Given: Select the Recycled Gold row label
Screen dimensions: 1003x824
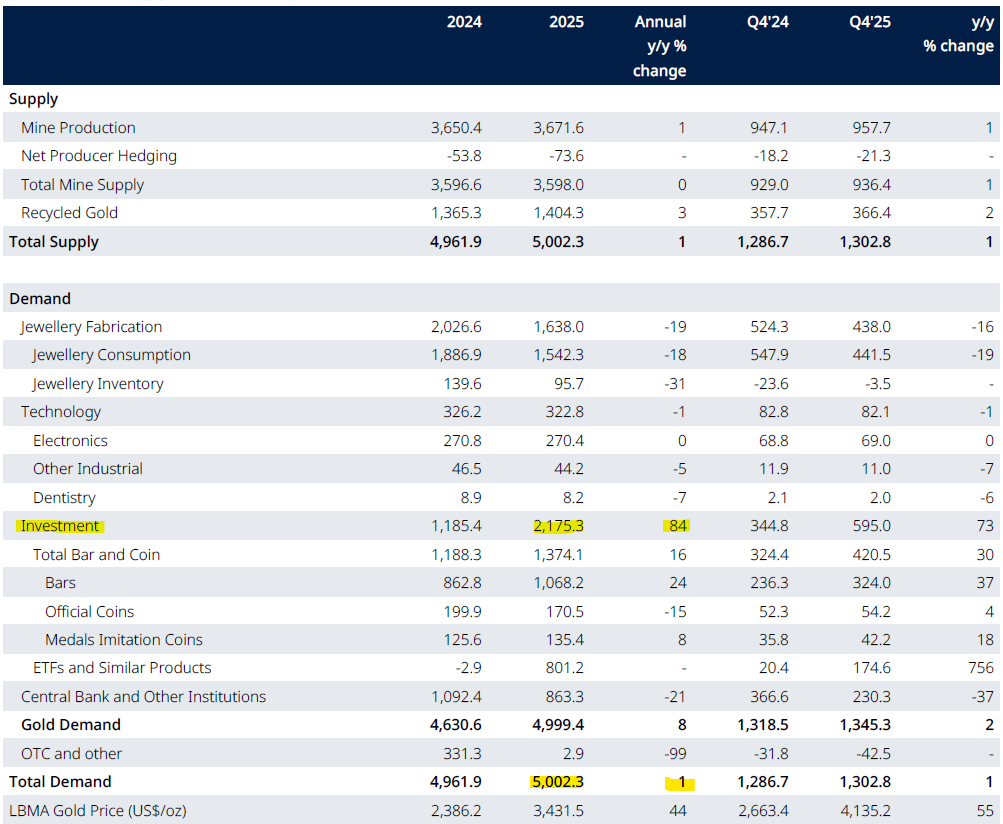Looking at the screenshot, I should click(x=69, y=213).
